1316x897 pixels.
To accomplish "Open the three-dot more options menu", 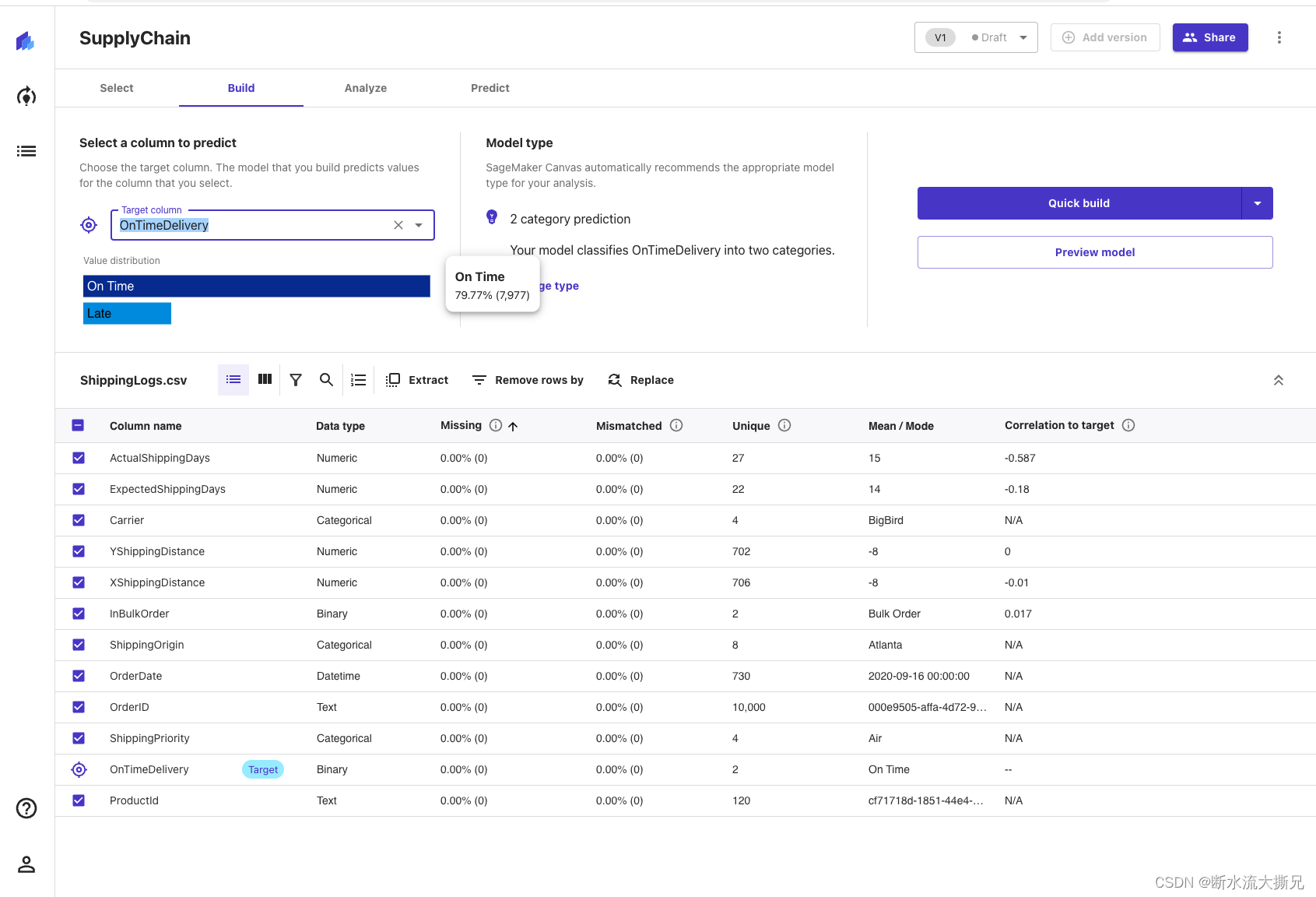I will point(1279,37).
